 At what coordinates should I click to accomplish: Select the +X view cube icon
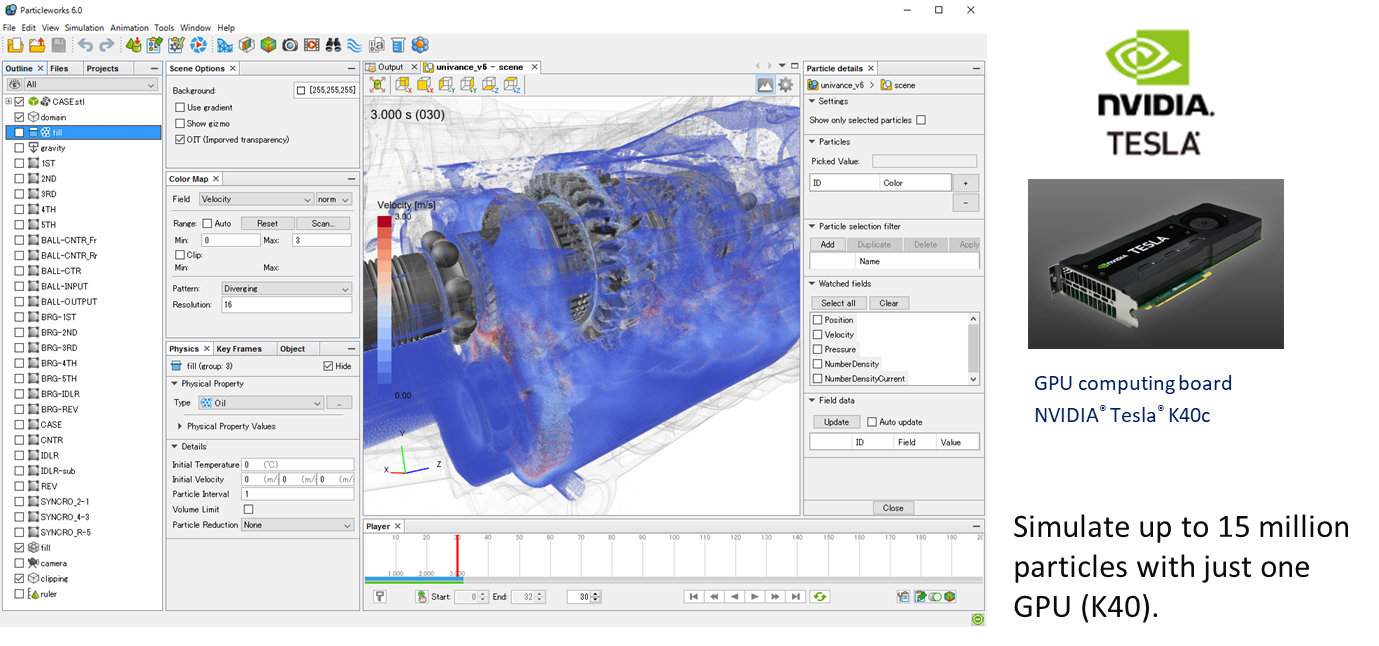[423, 85]
